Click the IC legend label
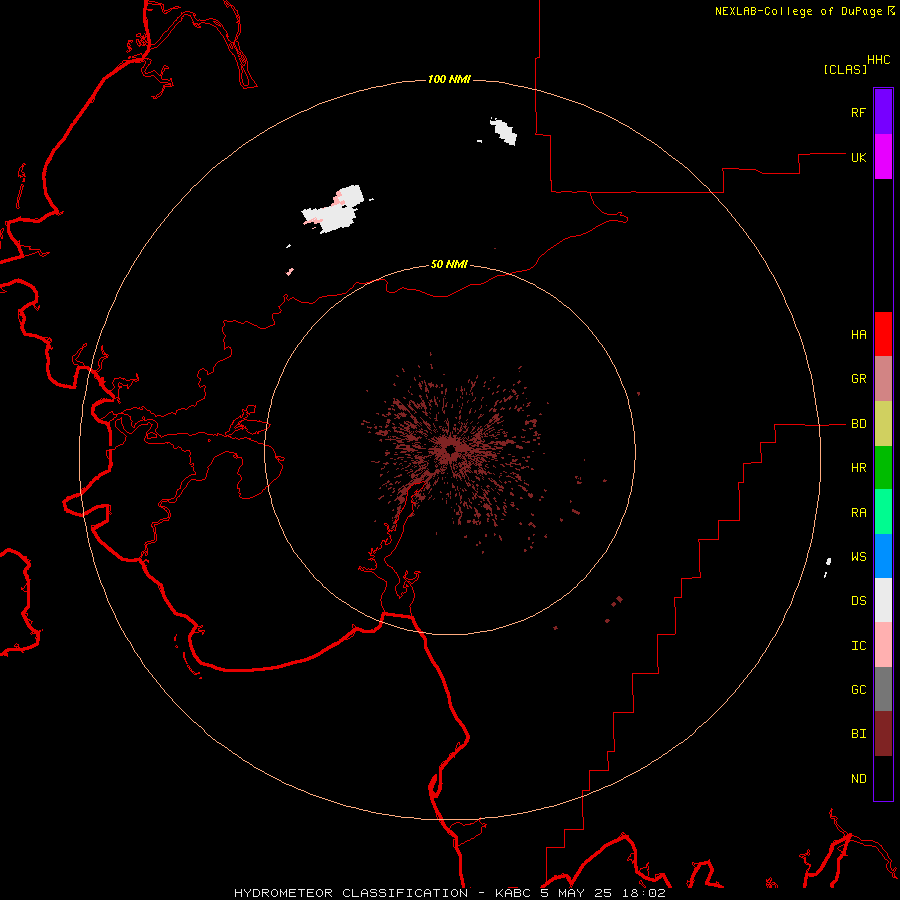Image resolution: width=900 pixels, height=900 pixels. pyautogui.click(x=858, y=646)
